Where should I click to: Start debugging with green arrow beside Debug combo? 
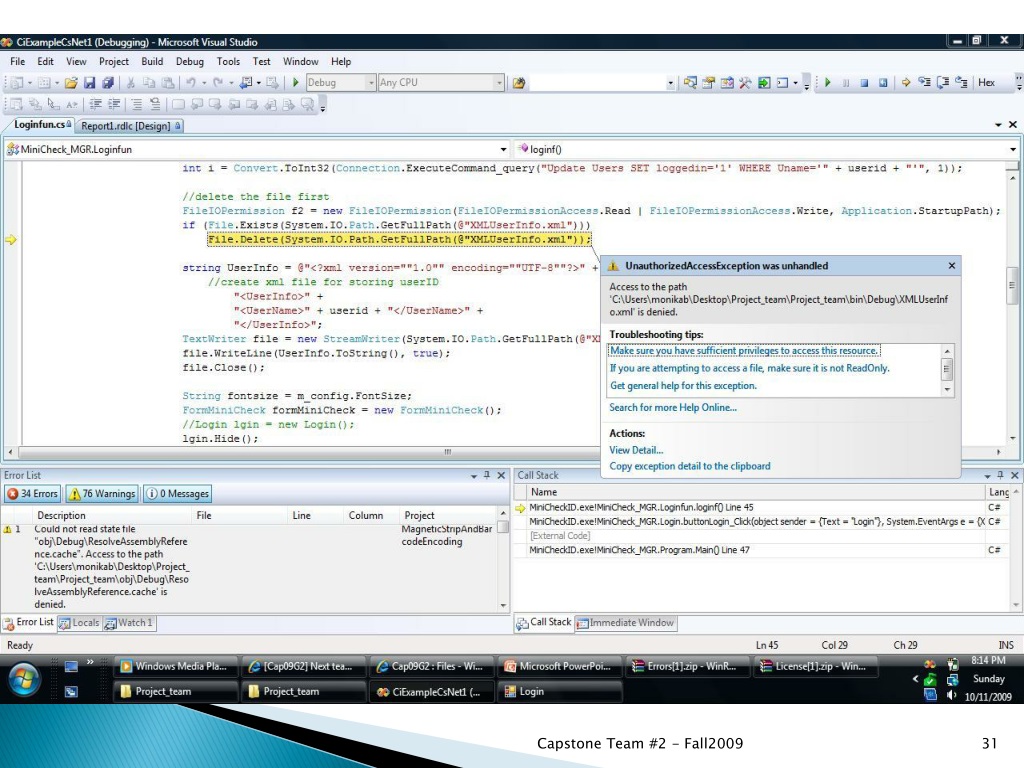295,83
